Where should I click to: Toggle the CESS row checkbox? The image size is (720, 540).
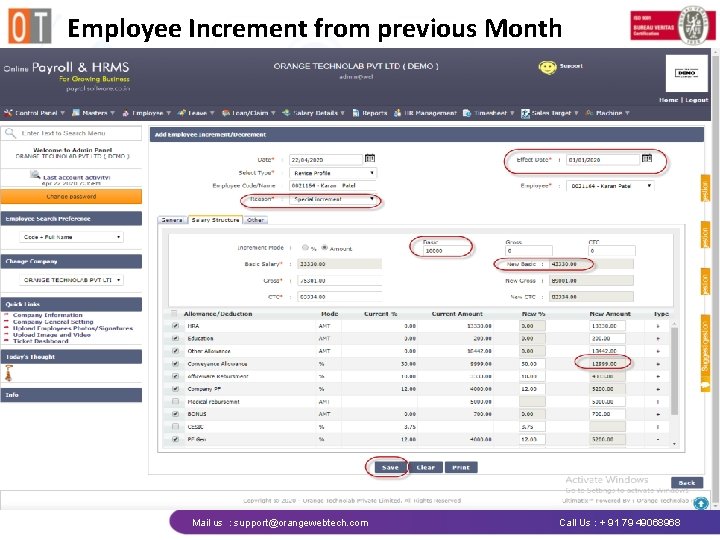pos(175,427)
